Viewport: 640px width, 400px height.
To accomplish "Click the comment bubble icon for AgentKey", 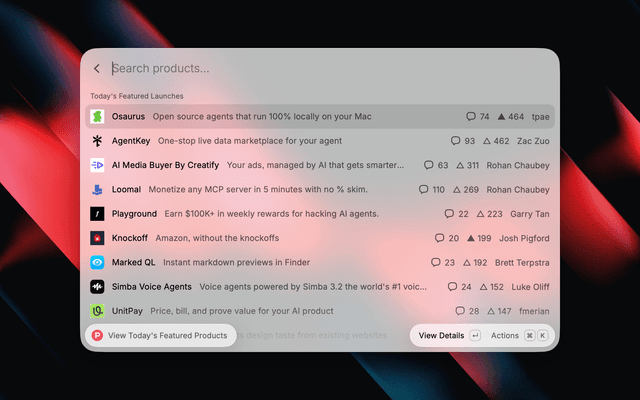I will point(455,141).
